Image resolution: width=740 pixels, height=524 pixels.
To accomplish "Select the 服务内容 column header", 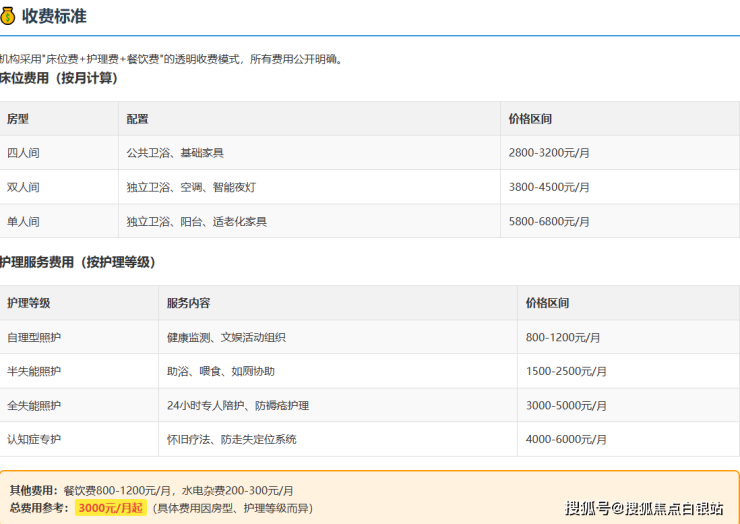I will click(188, 303).
